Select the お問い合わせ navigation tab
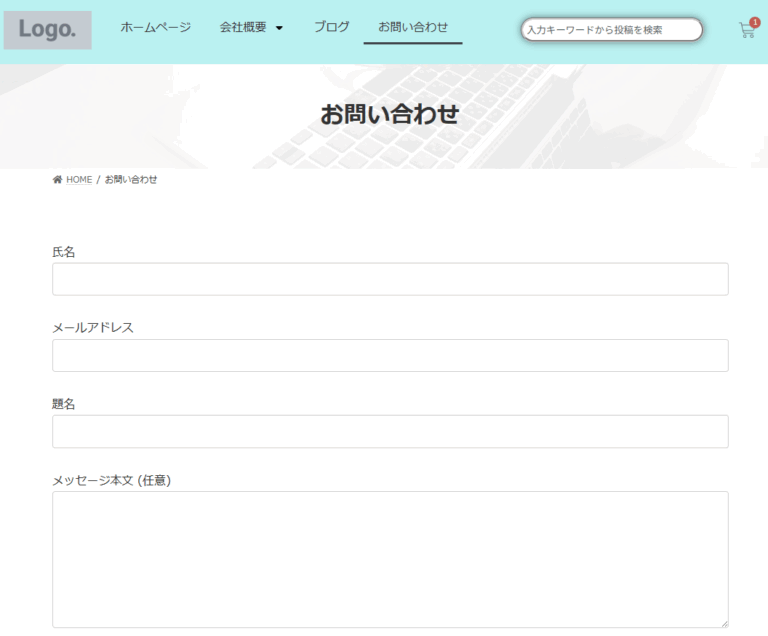Image resolution: width=768 pixels, height=636 pixels. tap(412, 27)
